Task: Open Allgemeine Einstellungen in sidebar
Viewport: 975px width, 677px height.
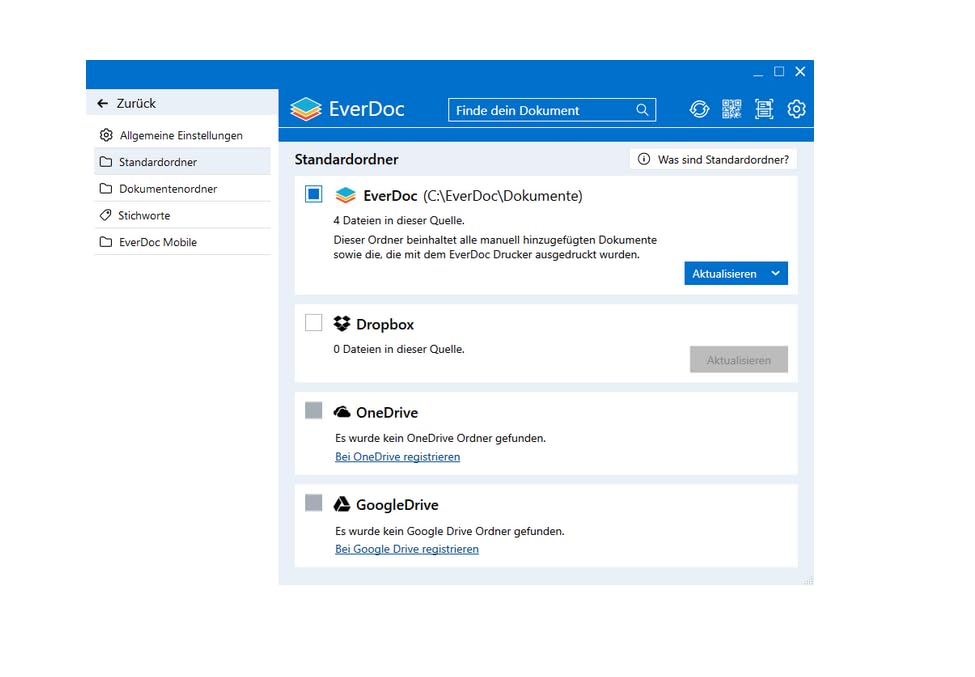Action: click(182, 135)
